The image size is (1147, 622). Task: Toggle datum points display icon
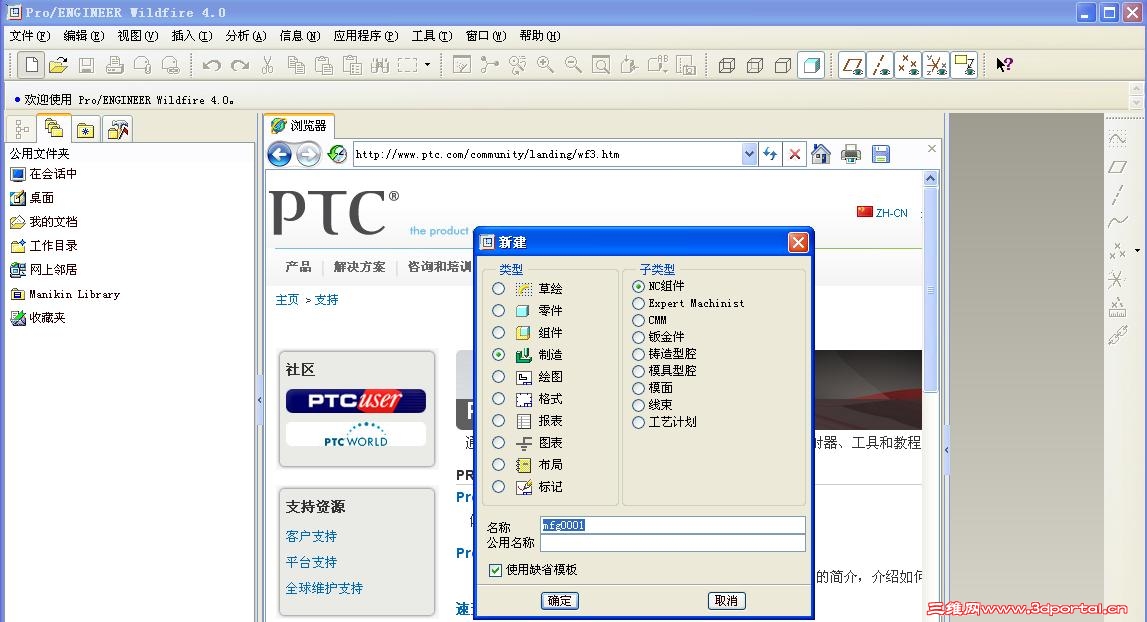[x=908, y=65]
